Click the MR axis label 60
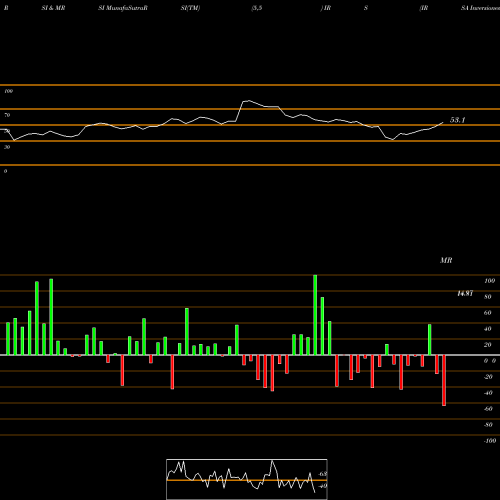 [488, 313]
